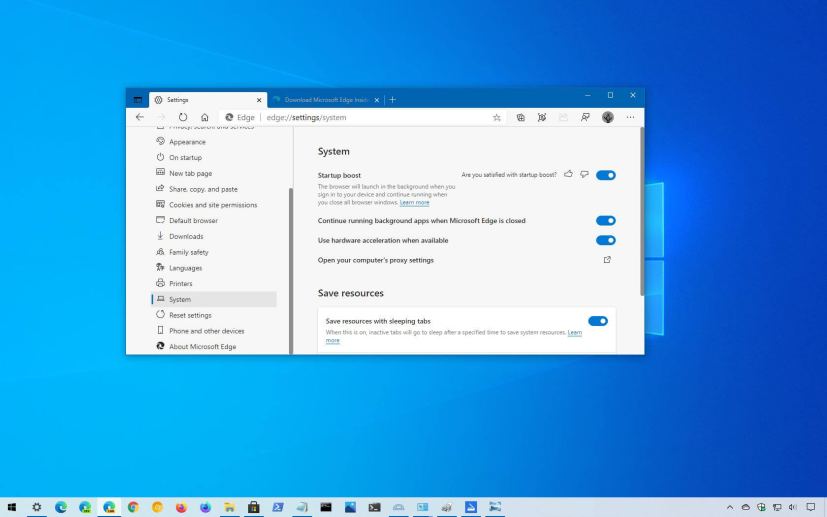Open Learn more link under Startup boost
This screenshot has width=827, height=517.
(415, 203)
